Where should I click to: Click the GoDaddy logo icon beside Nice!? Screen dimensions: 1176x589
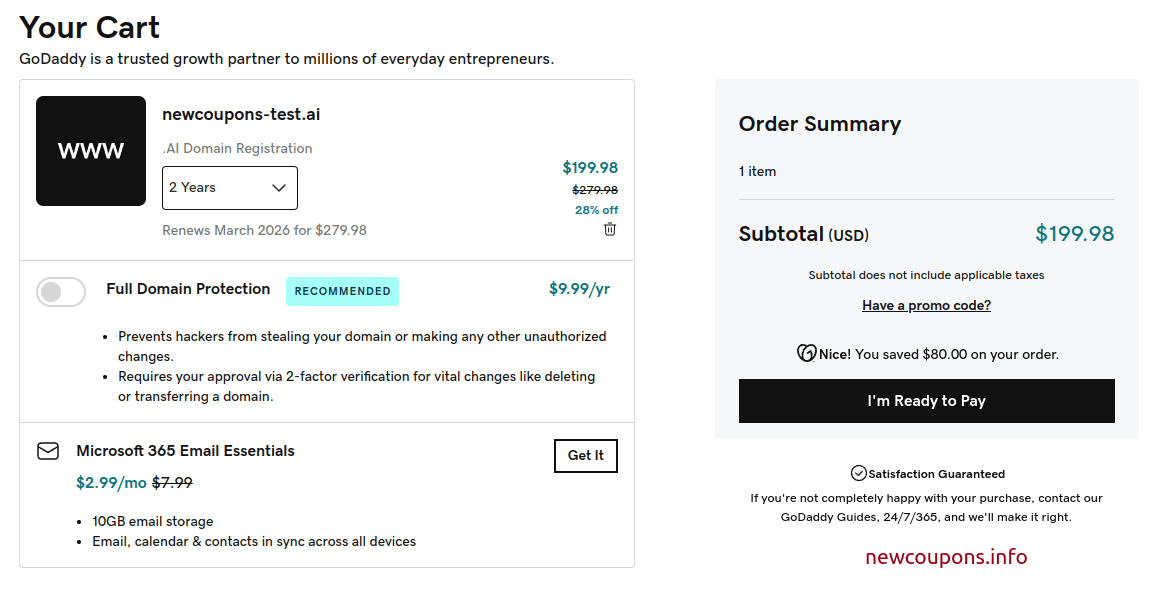coord(806,353)
